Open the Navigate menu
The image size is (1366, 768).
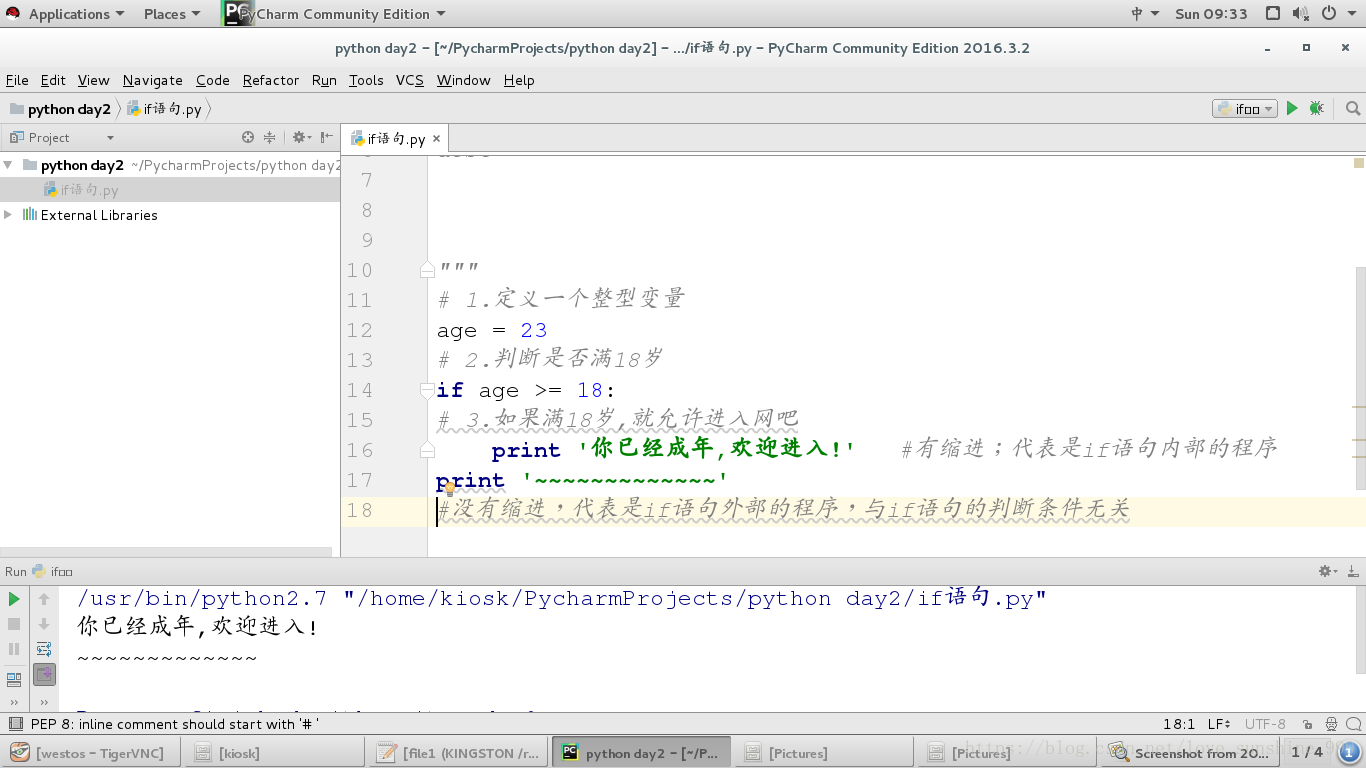(x=153, y=80)
